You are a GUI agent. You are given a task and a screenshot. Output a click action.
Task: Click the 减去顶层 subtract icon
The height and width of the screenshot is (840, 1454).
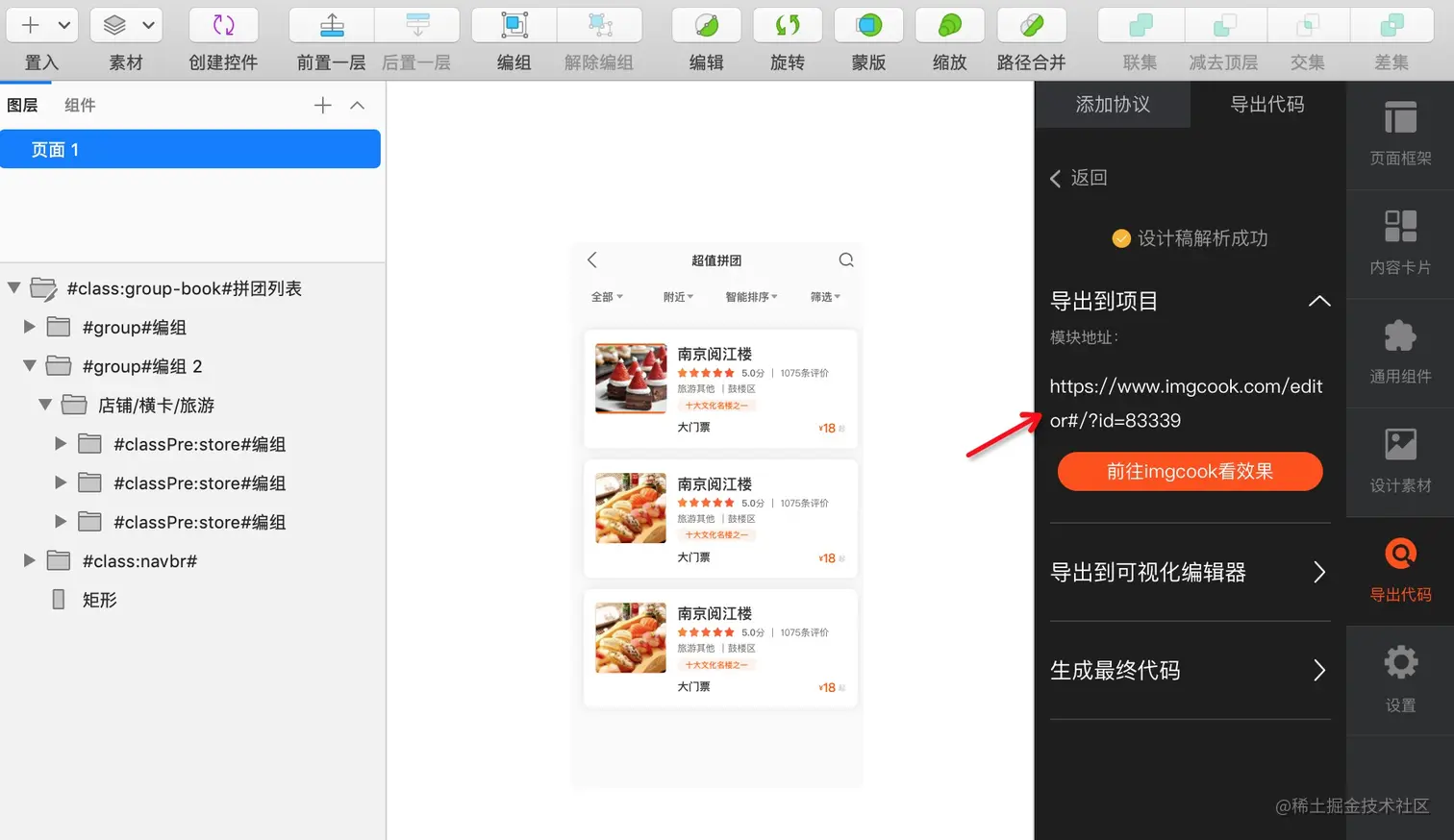[1225, 25]
